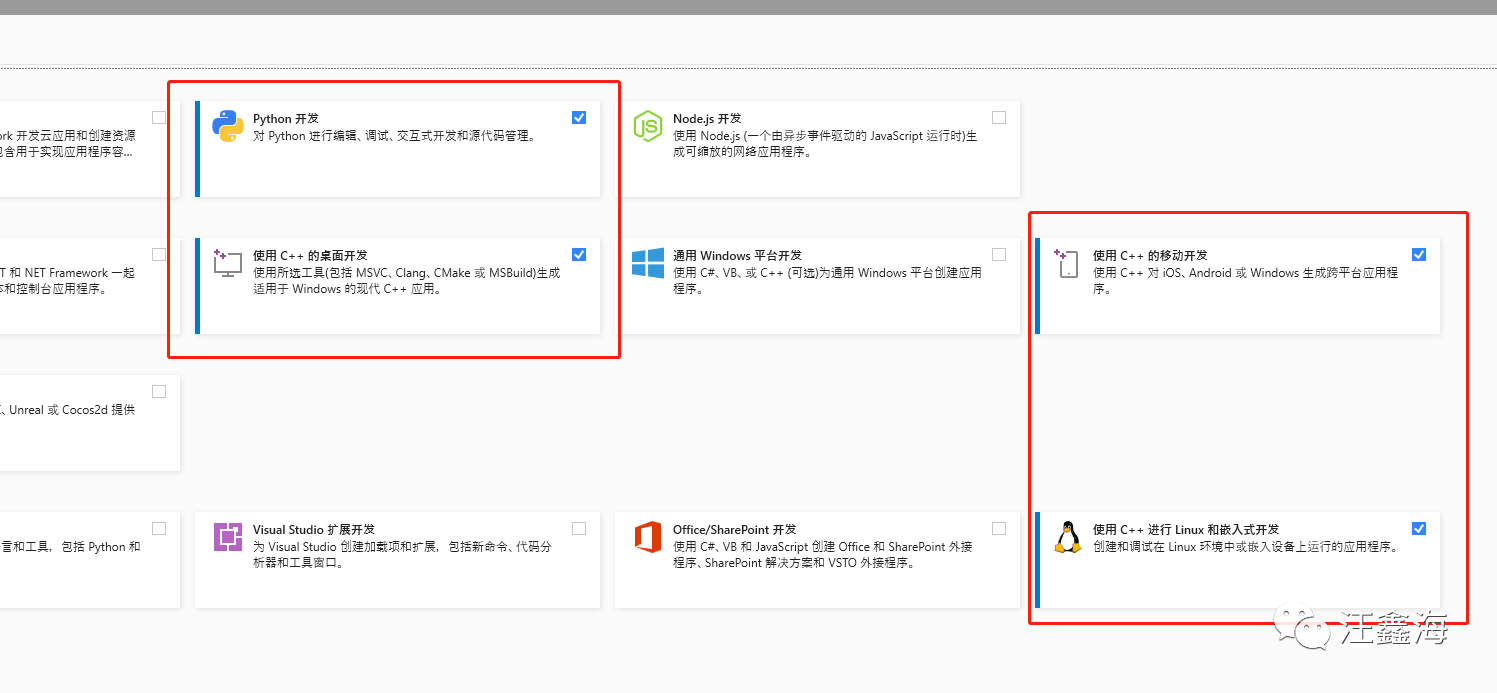This screenshot has width=1497, height=693.
Task: Click the Python editing and debugging description
Action: coord(394,136)
